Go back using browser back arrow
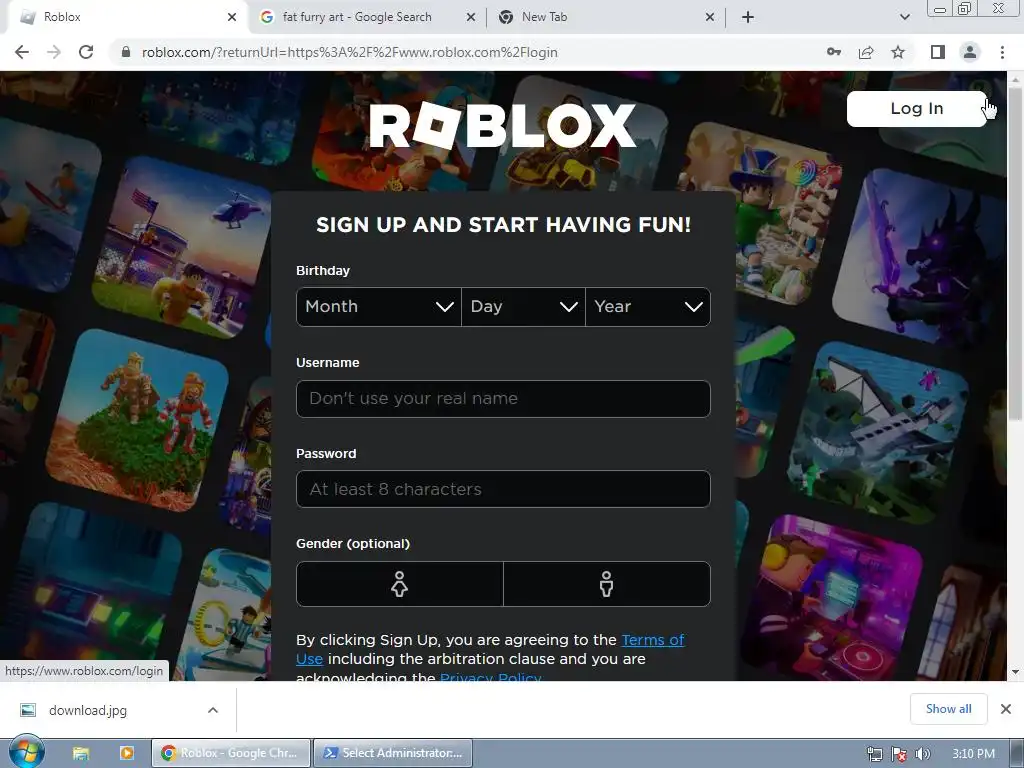This screenshot has width=1024, height=768. pyautogui.click(x=22, y=52)
